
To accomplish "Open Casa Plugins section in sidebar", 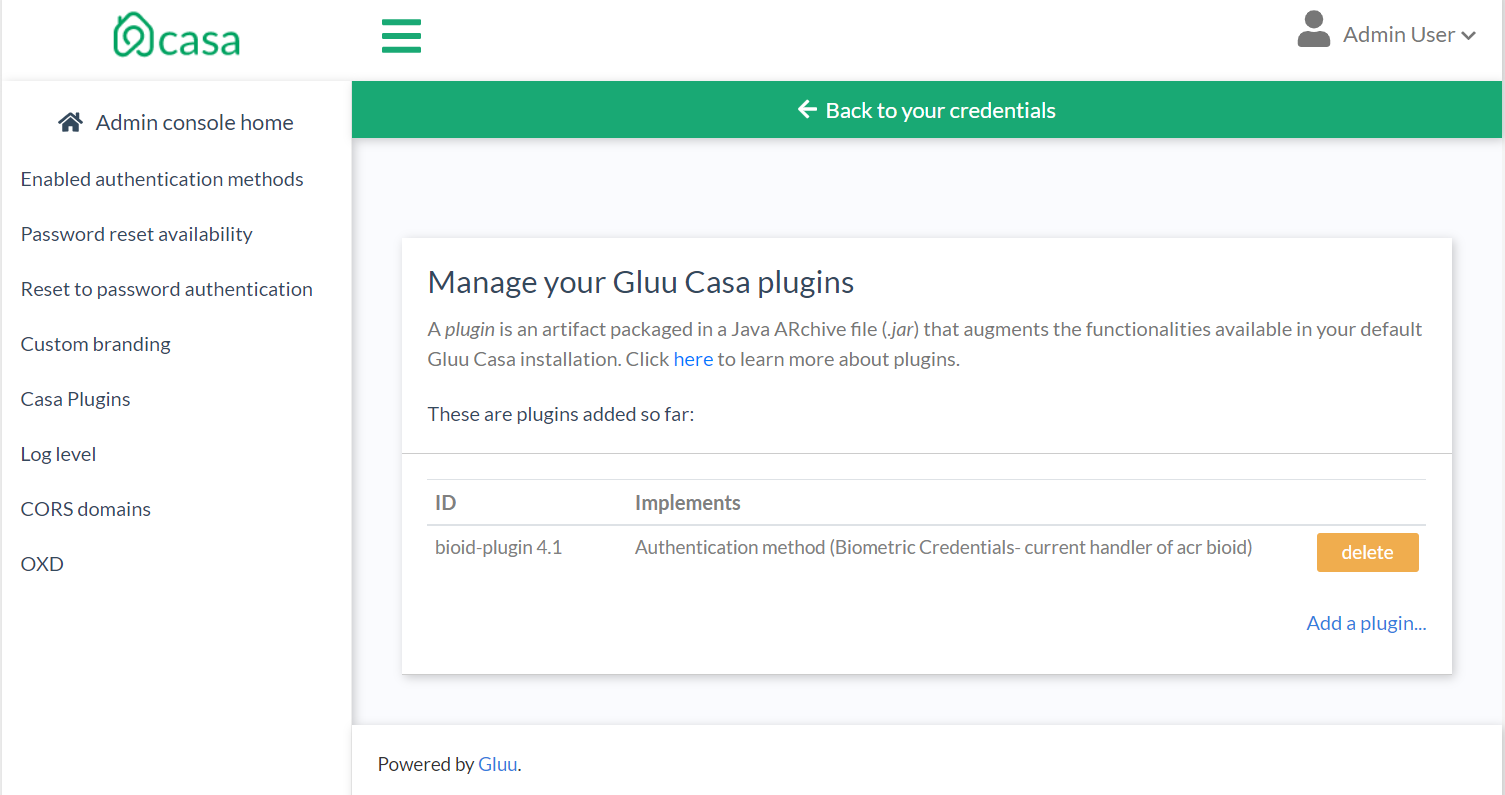I will (x=75, y=398).
